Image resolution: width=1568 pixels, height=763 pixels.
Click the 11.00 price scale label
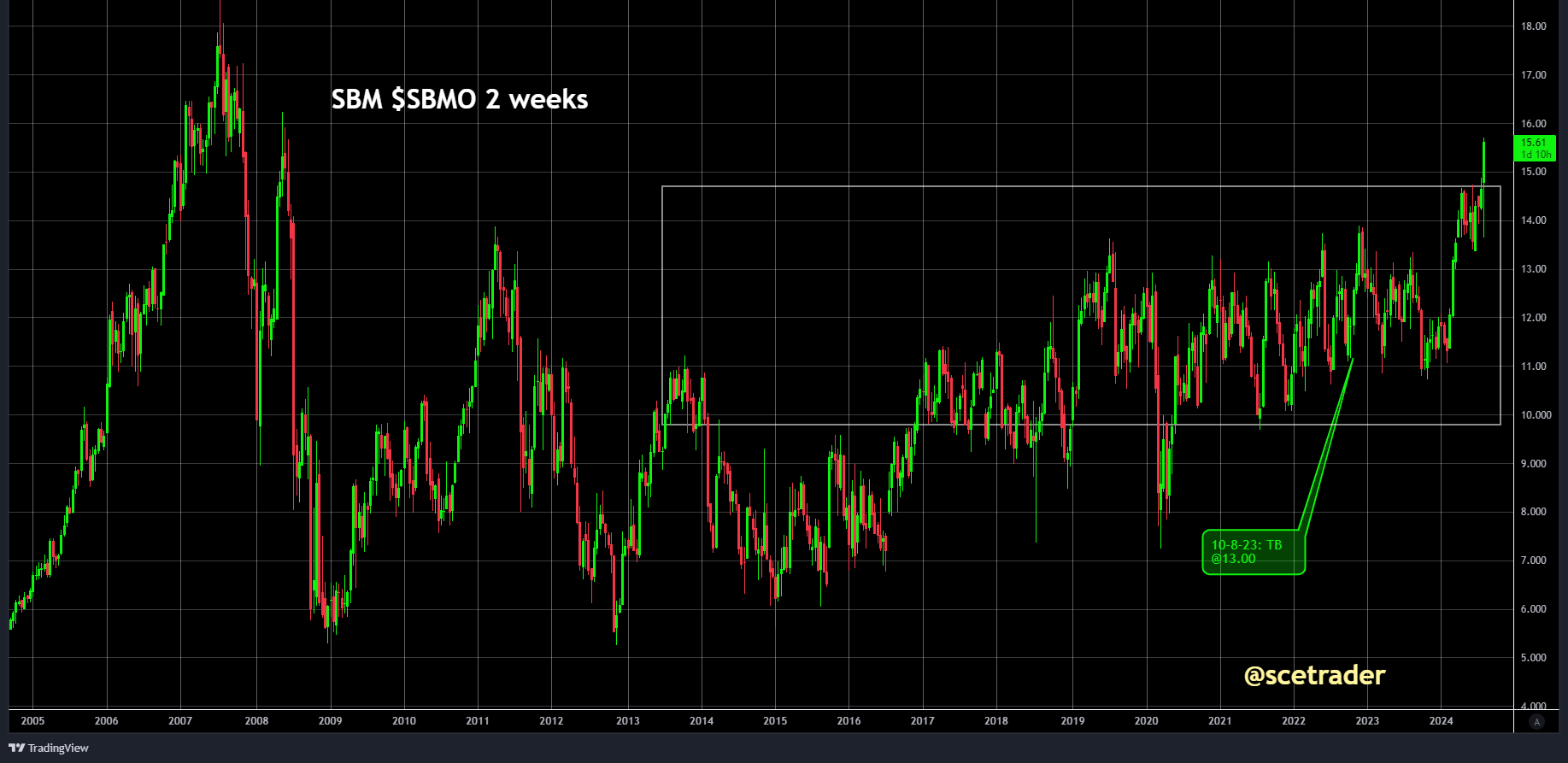(x=1534, y=367)
